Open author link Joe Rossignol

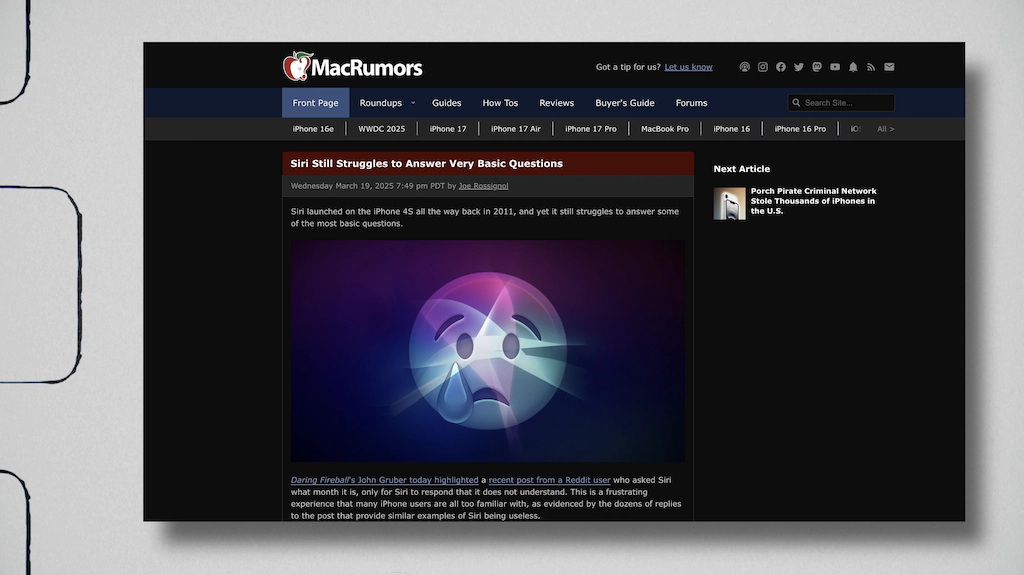point(483,186)
